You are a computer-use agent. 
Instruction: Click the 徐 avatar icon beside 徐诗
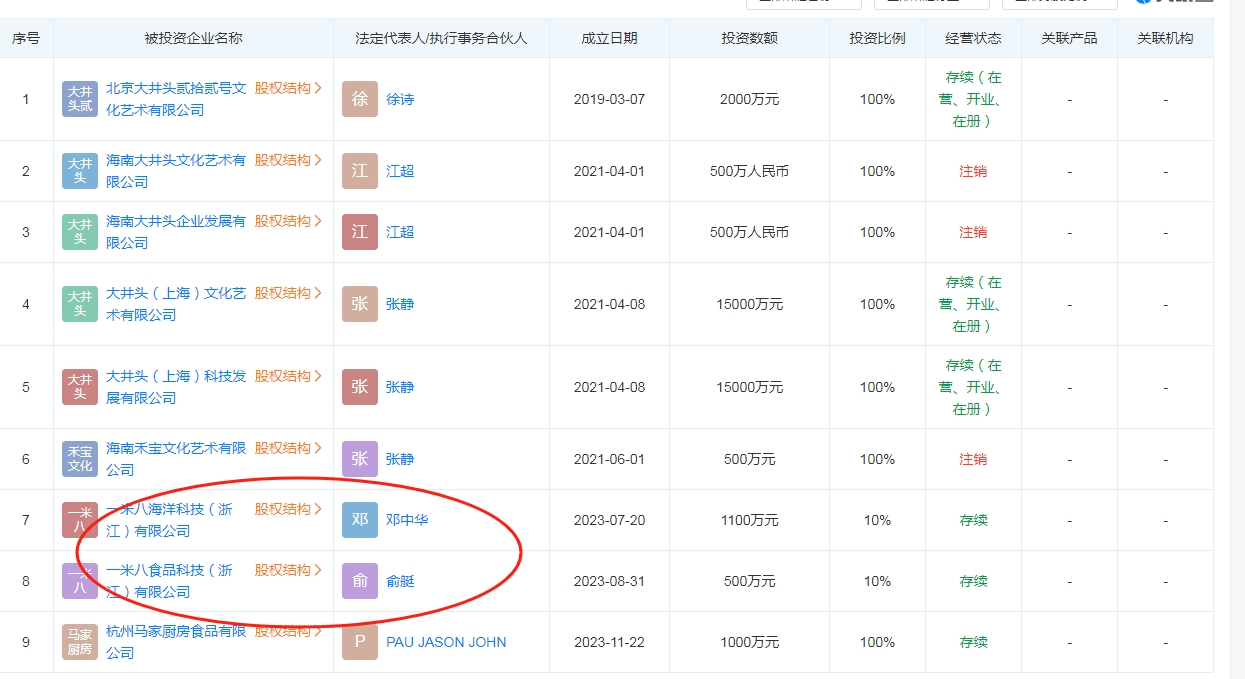[360, 99]
